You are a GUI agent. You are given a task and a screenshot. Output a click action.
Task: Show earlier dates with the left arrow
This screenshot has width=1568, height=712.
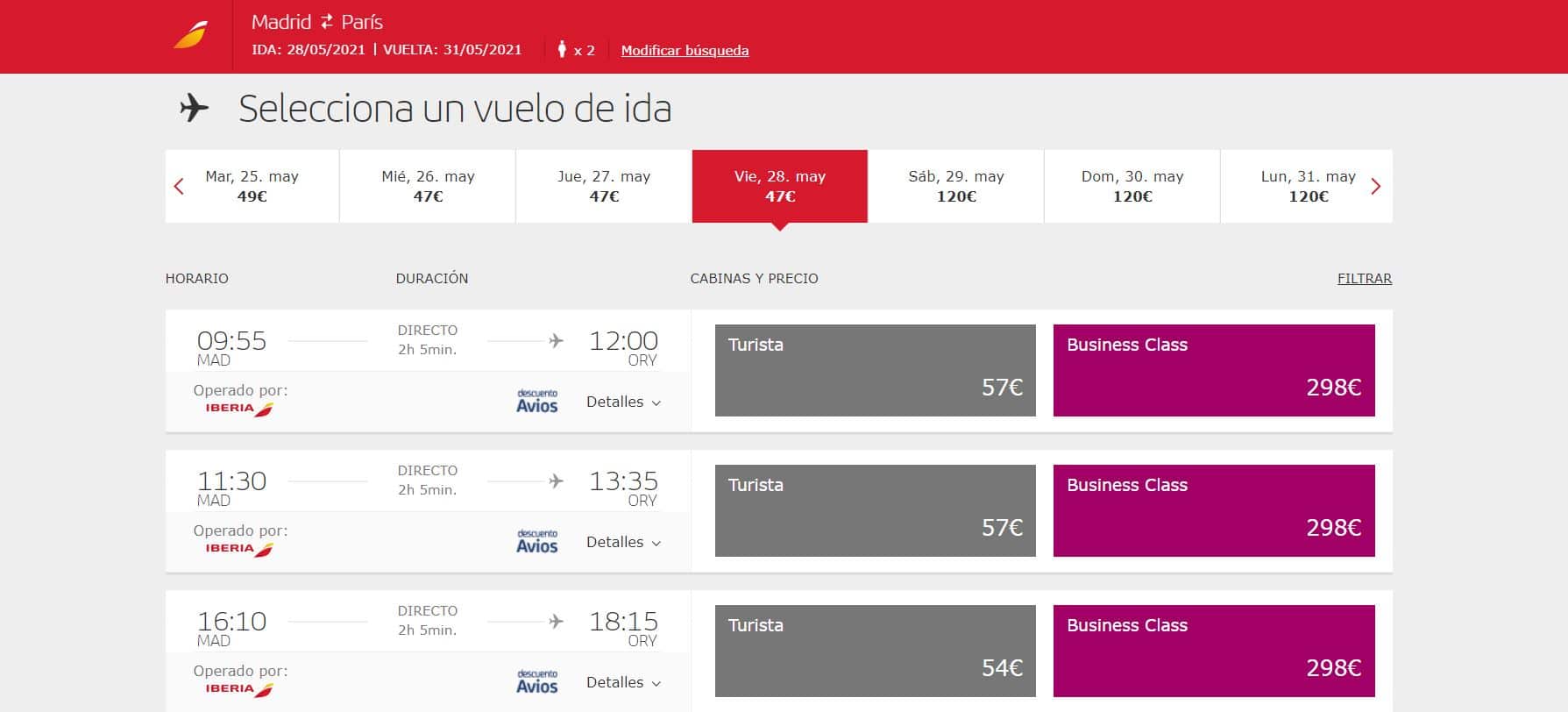point(179,186)
